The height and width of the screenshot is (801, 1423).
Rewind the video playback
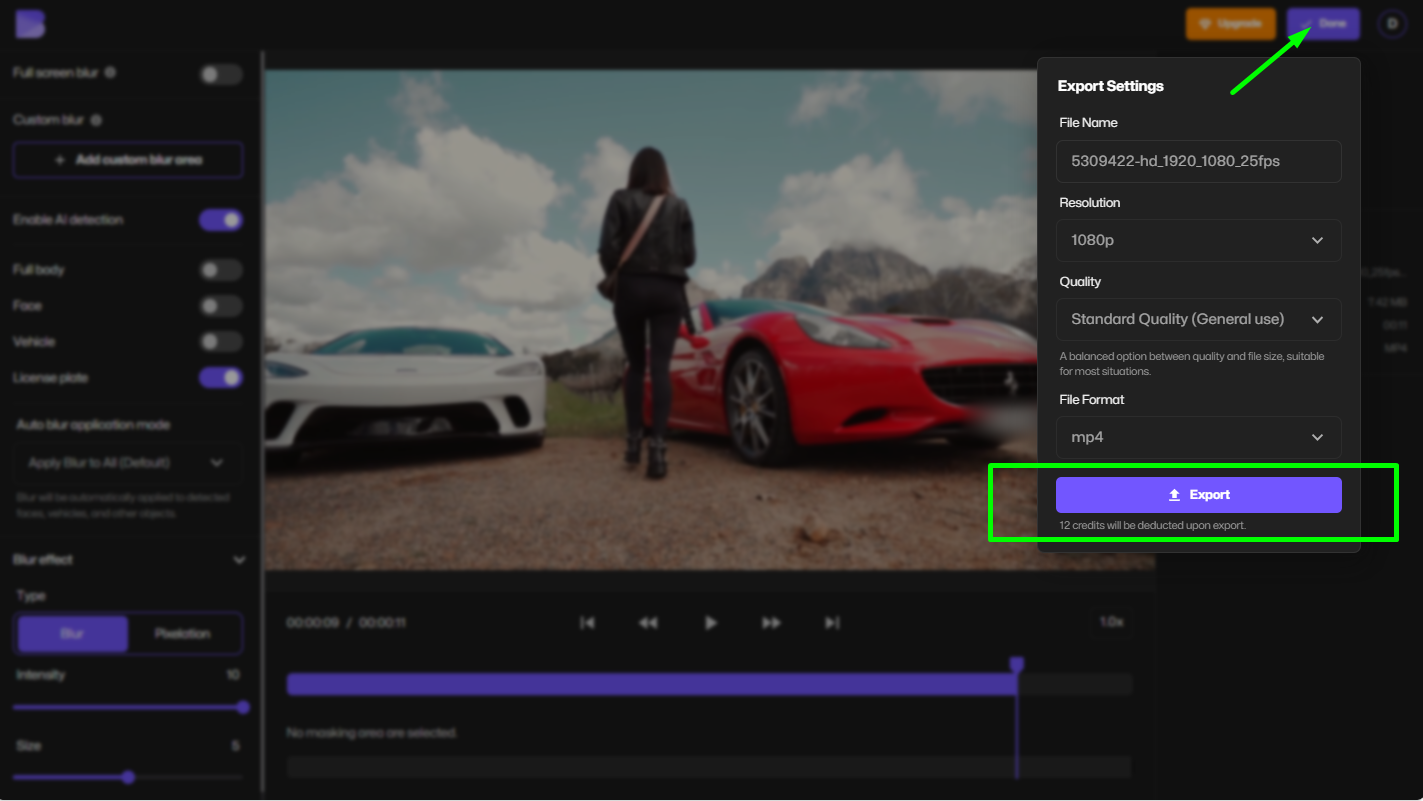coord(649,622)
